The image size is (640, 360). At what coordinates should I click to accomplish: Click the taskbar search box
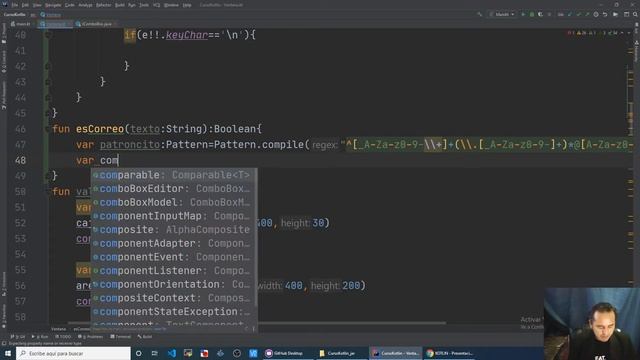73,353
